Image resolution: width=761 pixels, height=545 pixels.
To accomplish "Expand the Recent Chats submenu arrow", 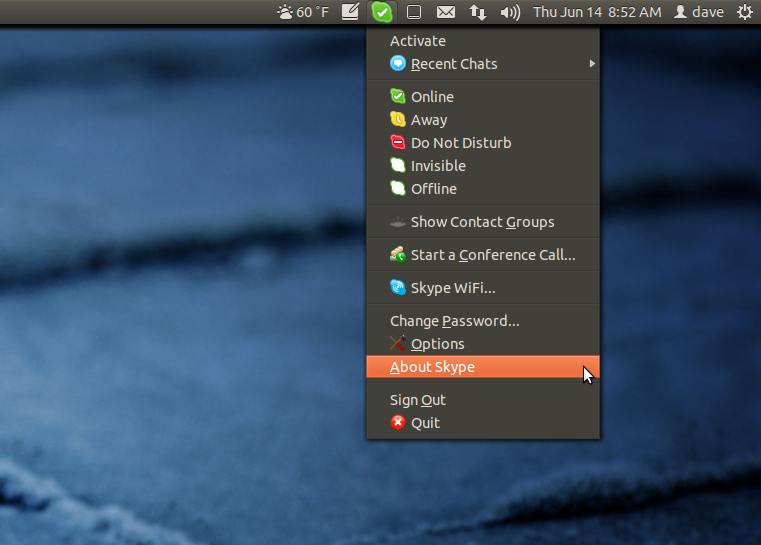I will [x=592, y=64].
